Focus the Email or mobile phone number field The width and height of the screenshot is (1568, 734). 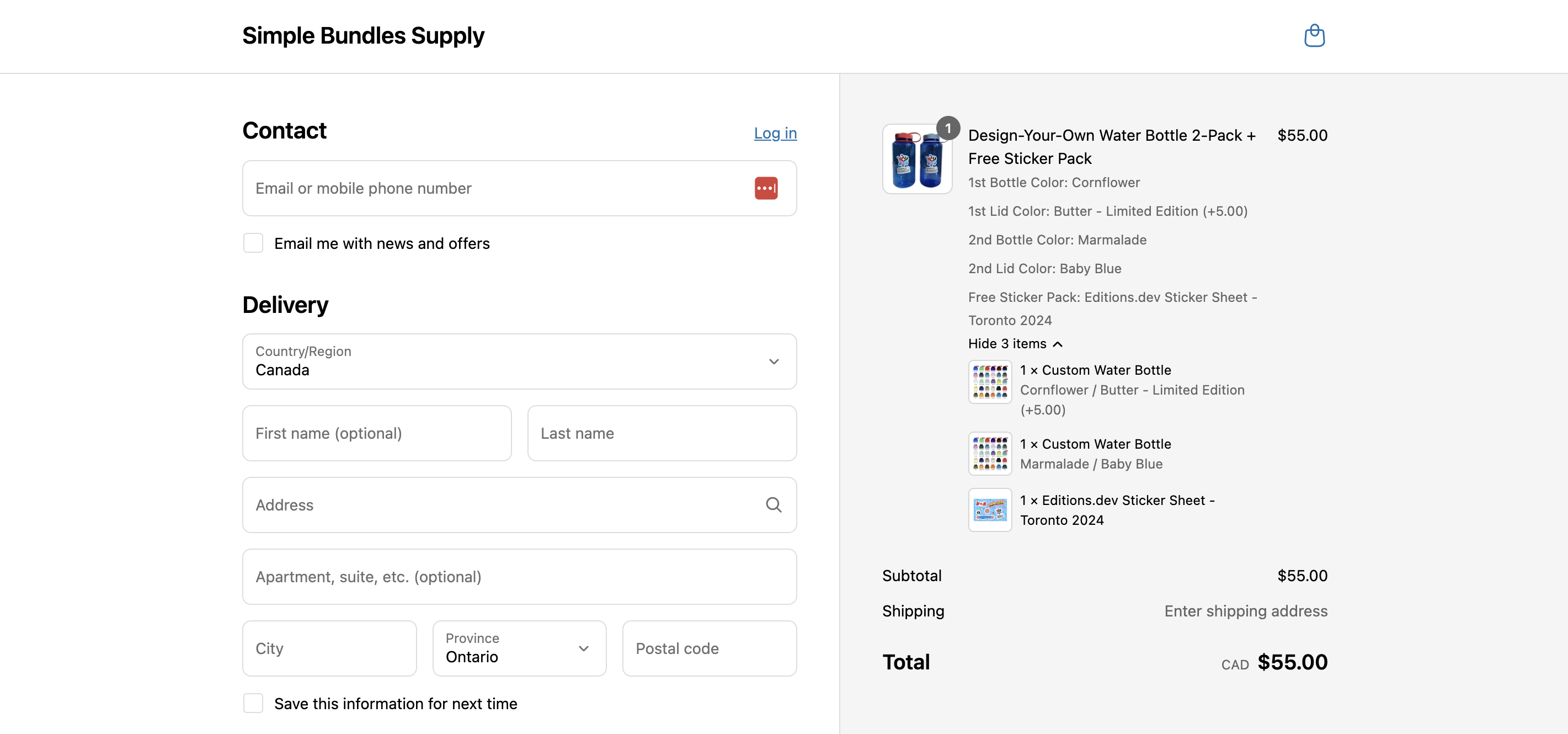[519, 188]
